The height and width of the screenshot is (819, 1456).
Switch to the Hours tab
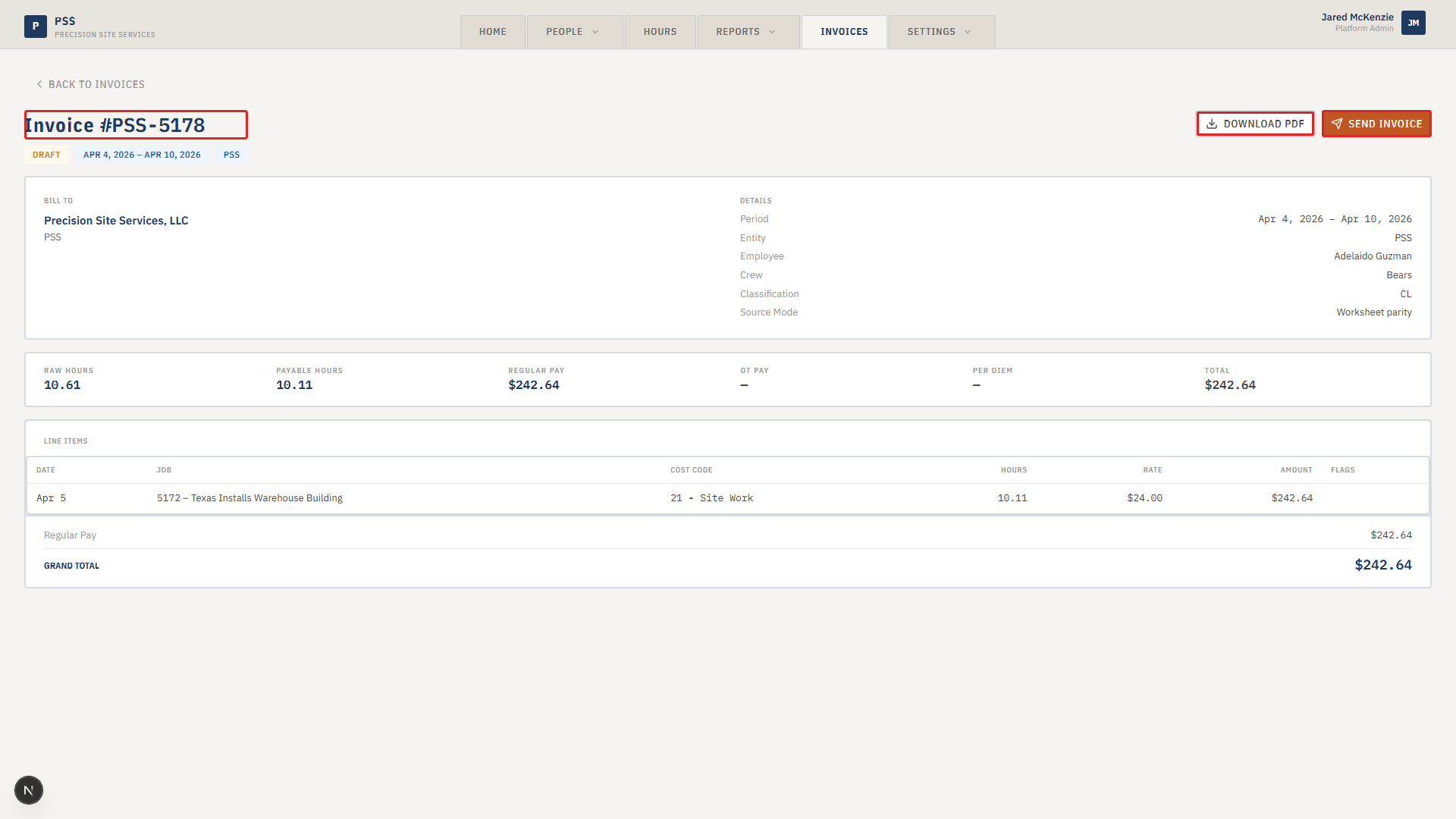pyautogui.click(x=660, y=32)
